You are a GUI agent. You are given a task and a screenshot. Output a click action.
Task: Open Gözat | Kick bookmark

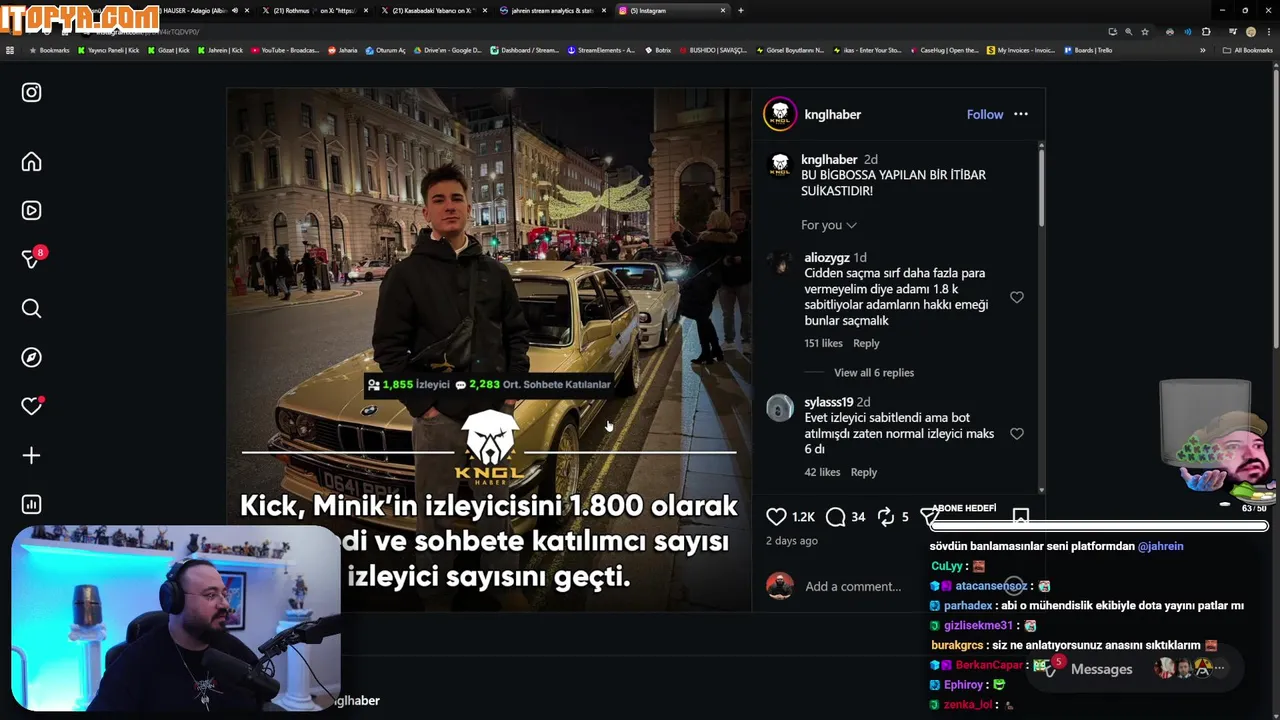coord(168,50)
